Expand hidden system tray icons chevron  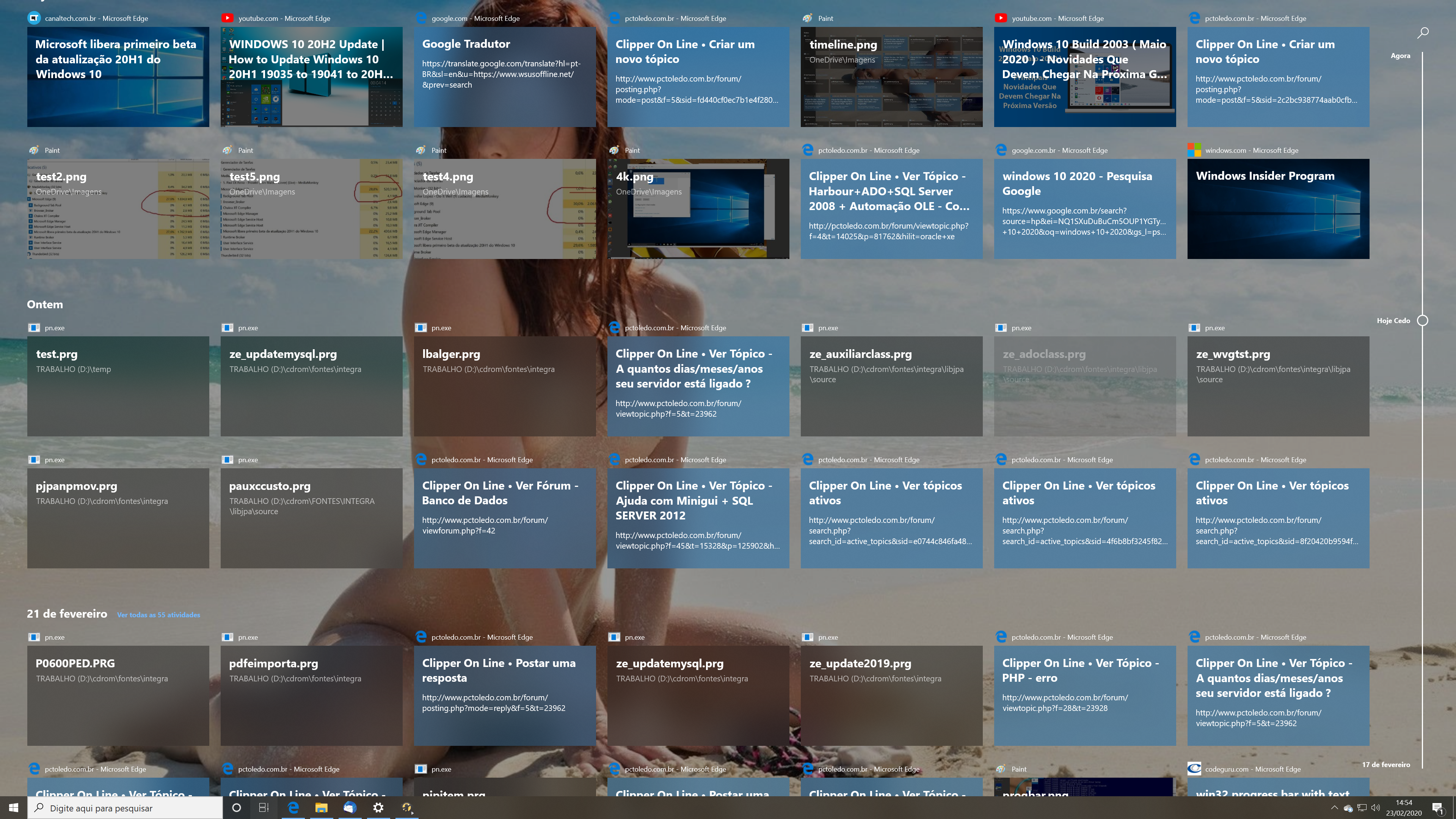click(x=1335, y=808)
